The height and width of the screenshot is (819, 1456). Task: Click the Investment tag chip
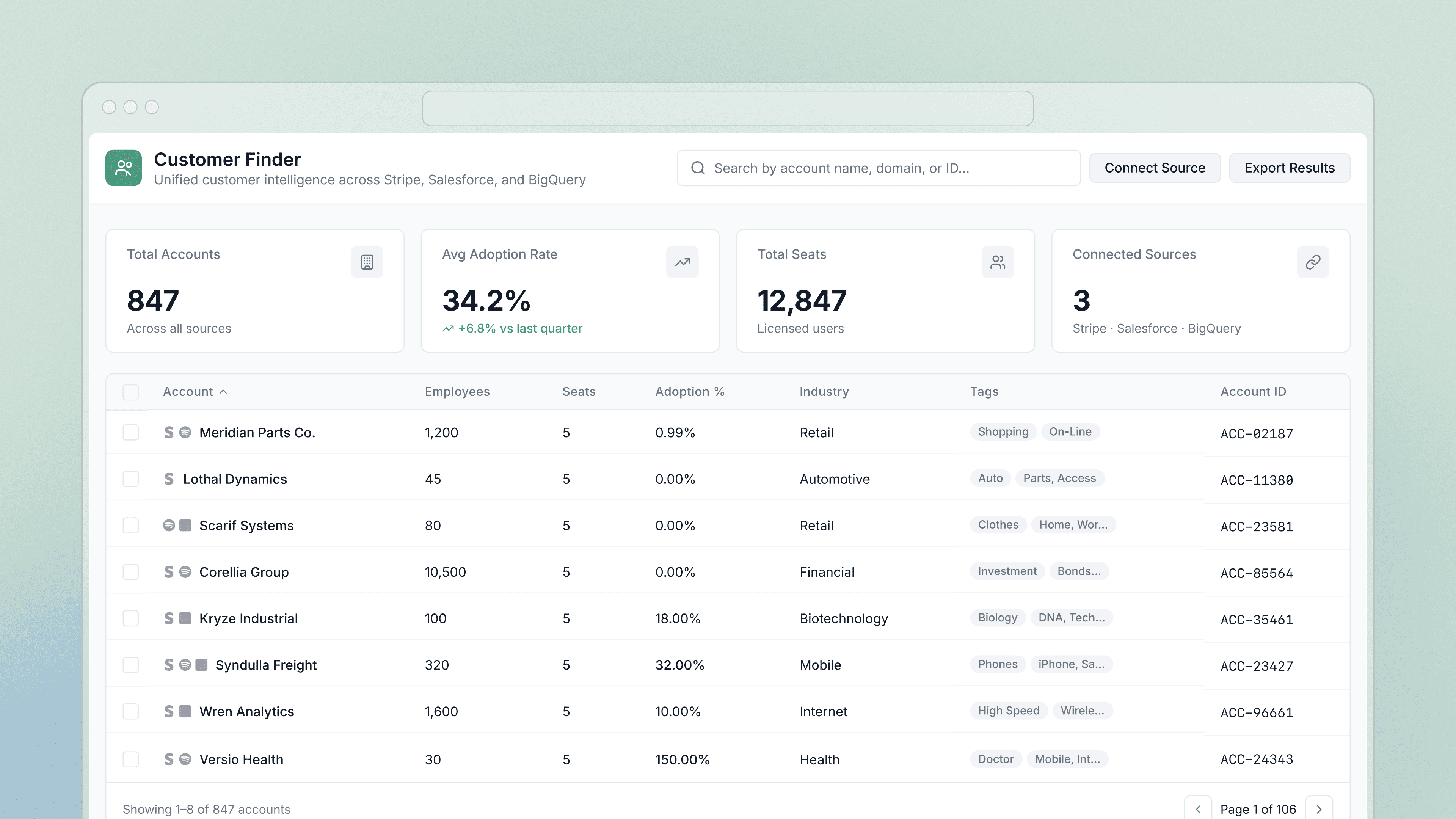[x=1007, y=571]
